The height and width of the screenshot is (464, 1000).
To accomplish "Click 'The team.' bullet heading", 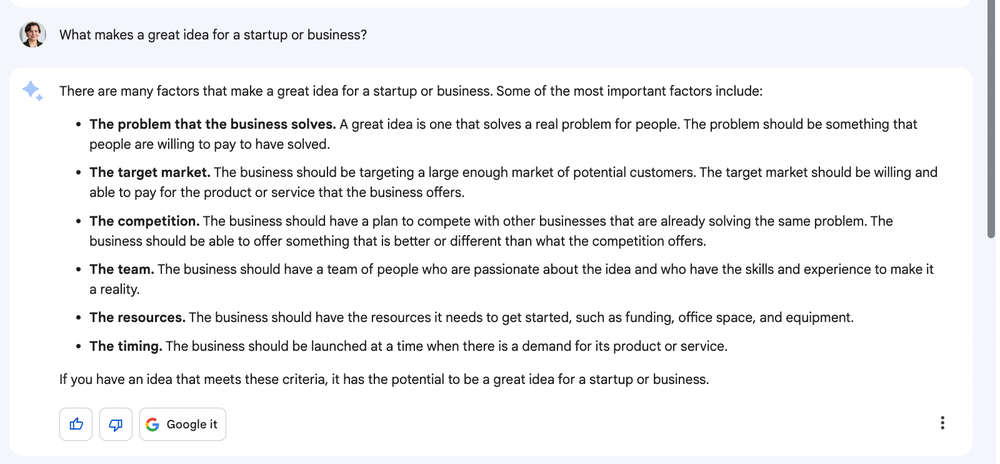I will pyautogui.click(x=121, y=269).
